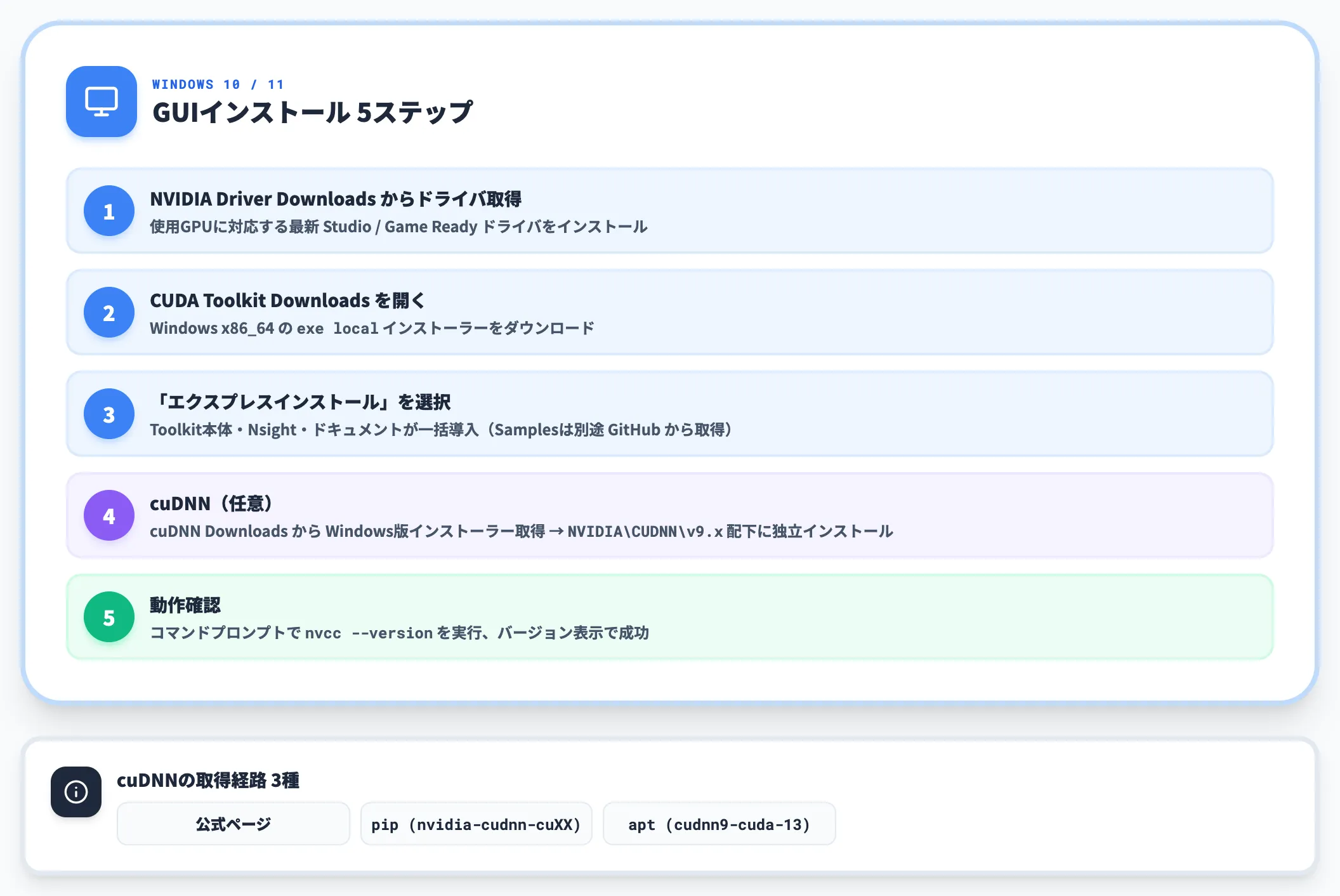The image size is (1340, 896).
Task: Click the dark info circle icon
Action: (x=76, y=792)
